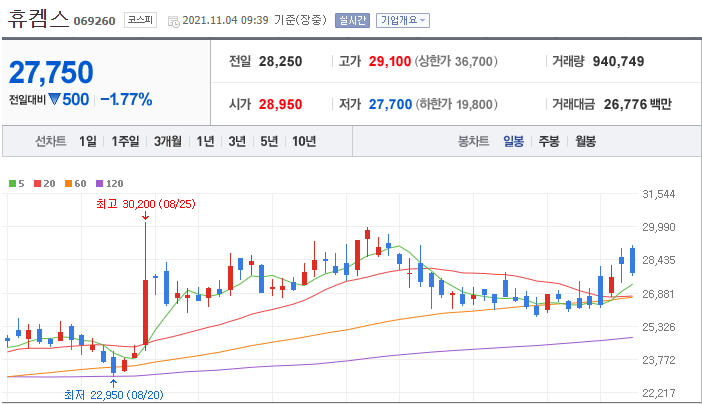Click the last blue candlestick on the chart
The image size is (702, 404).
(633, 260)
